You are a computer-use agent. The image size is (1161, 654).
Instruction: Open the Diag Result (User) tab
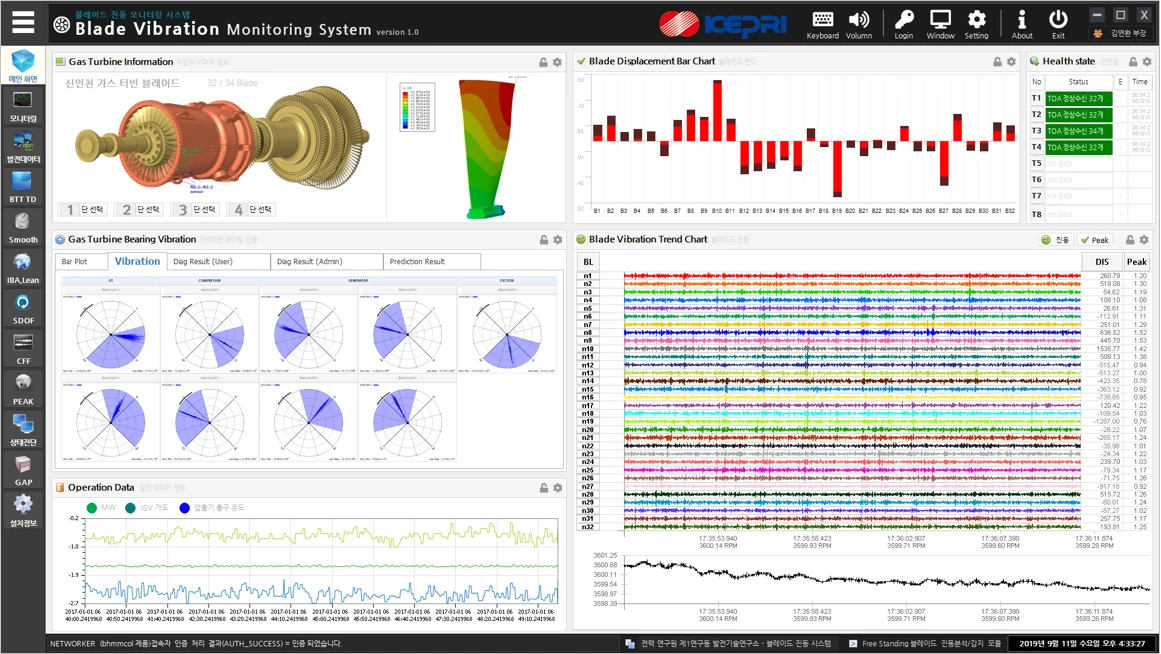pos(218,261)
